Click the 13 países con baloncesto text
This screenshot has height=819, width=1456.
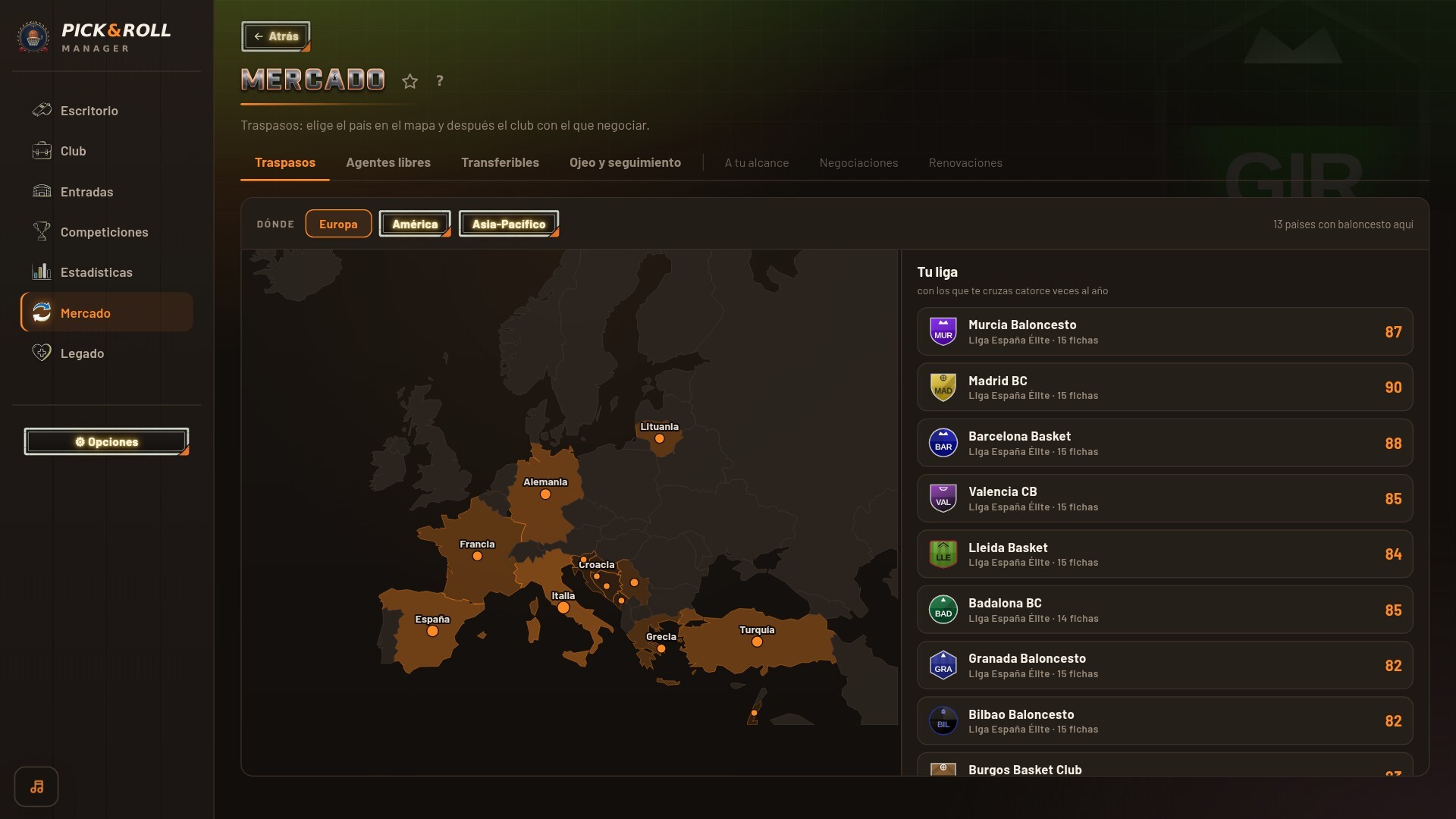coord(1343,224)
